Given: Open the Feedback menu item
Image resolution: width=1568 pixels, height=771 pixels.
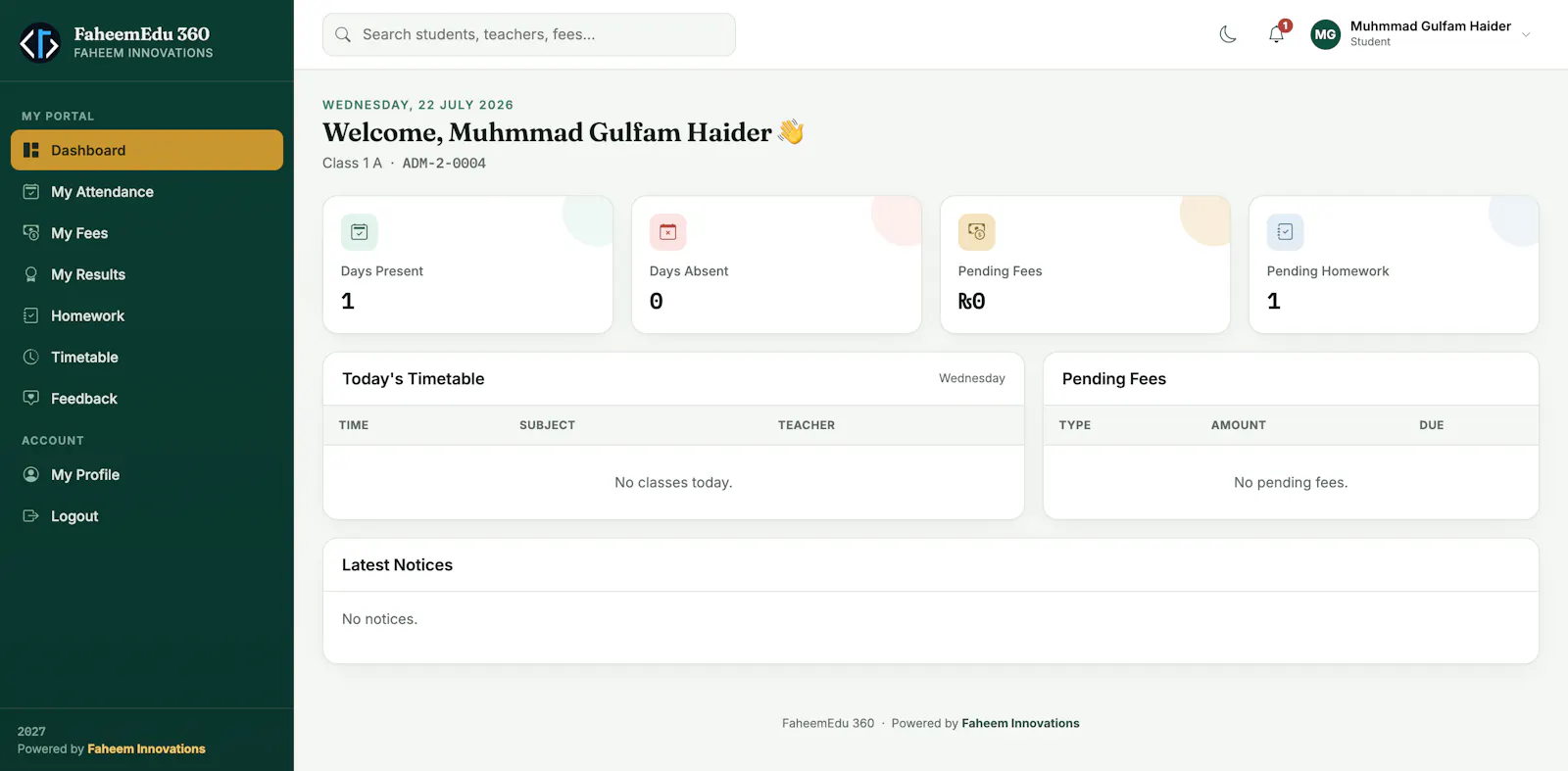Looking at the screenshot, I should (147, 398).
